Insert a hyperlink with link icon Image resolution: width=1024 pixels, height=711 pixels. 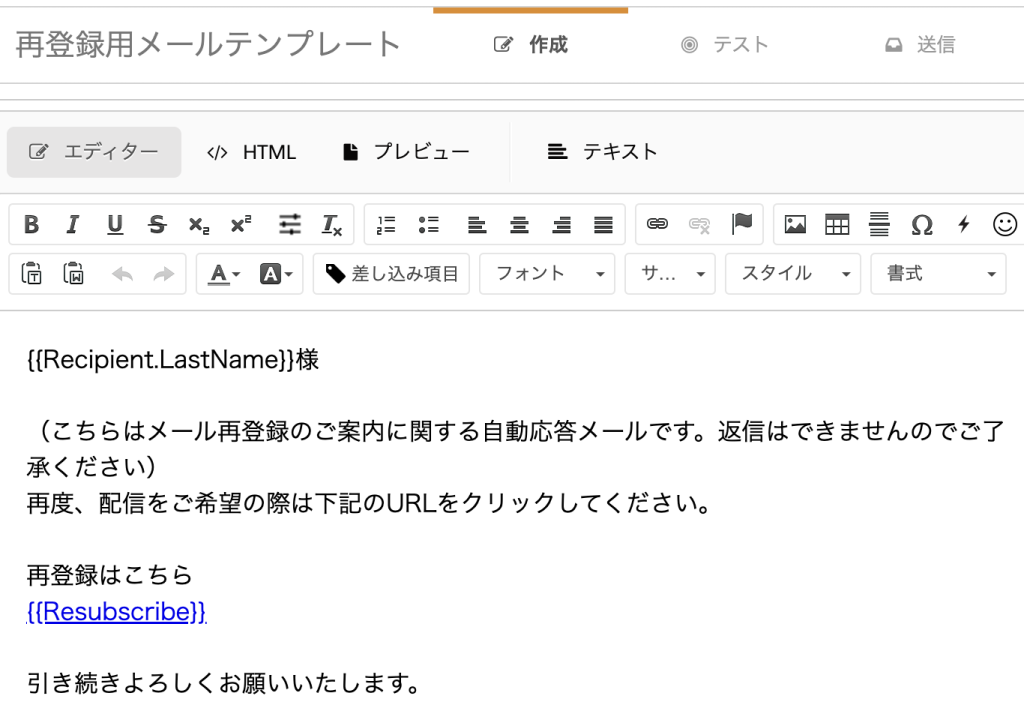[657, 225]
